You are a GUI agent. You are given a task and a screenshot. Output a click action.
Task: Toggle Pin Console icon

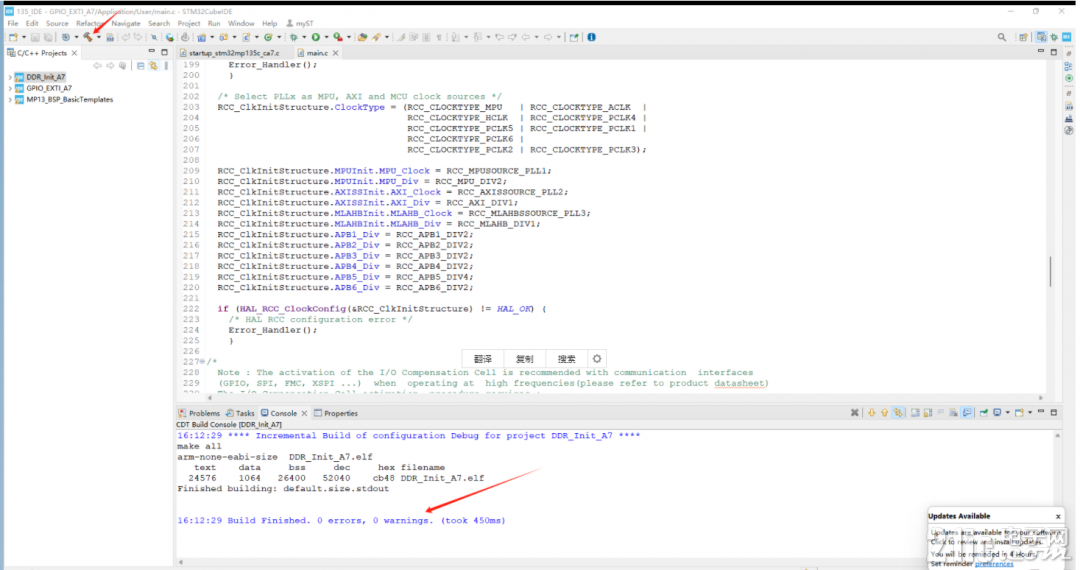point(984,413)
